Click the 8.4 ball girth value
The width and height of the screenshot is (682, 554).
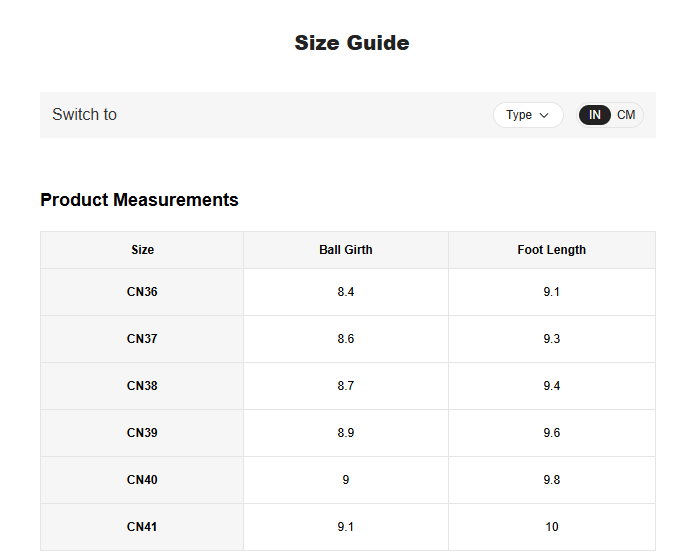click(x=345, y=292)
